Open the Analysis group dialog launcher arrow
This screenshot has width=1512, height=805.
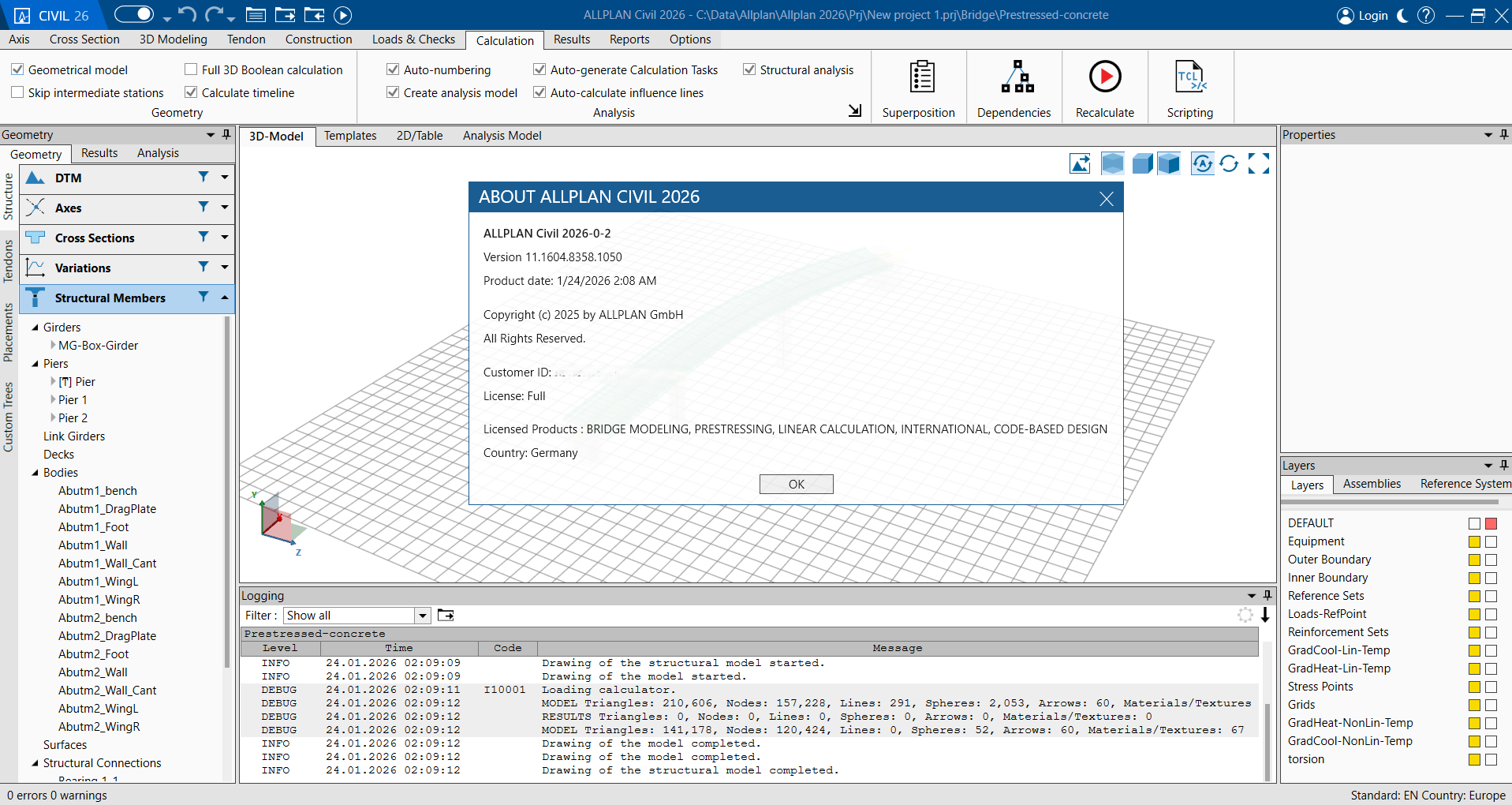[x=855, y=110]
